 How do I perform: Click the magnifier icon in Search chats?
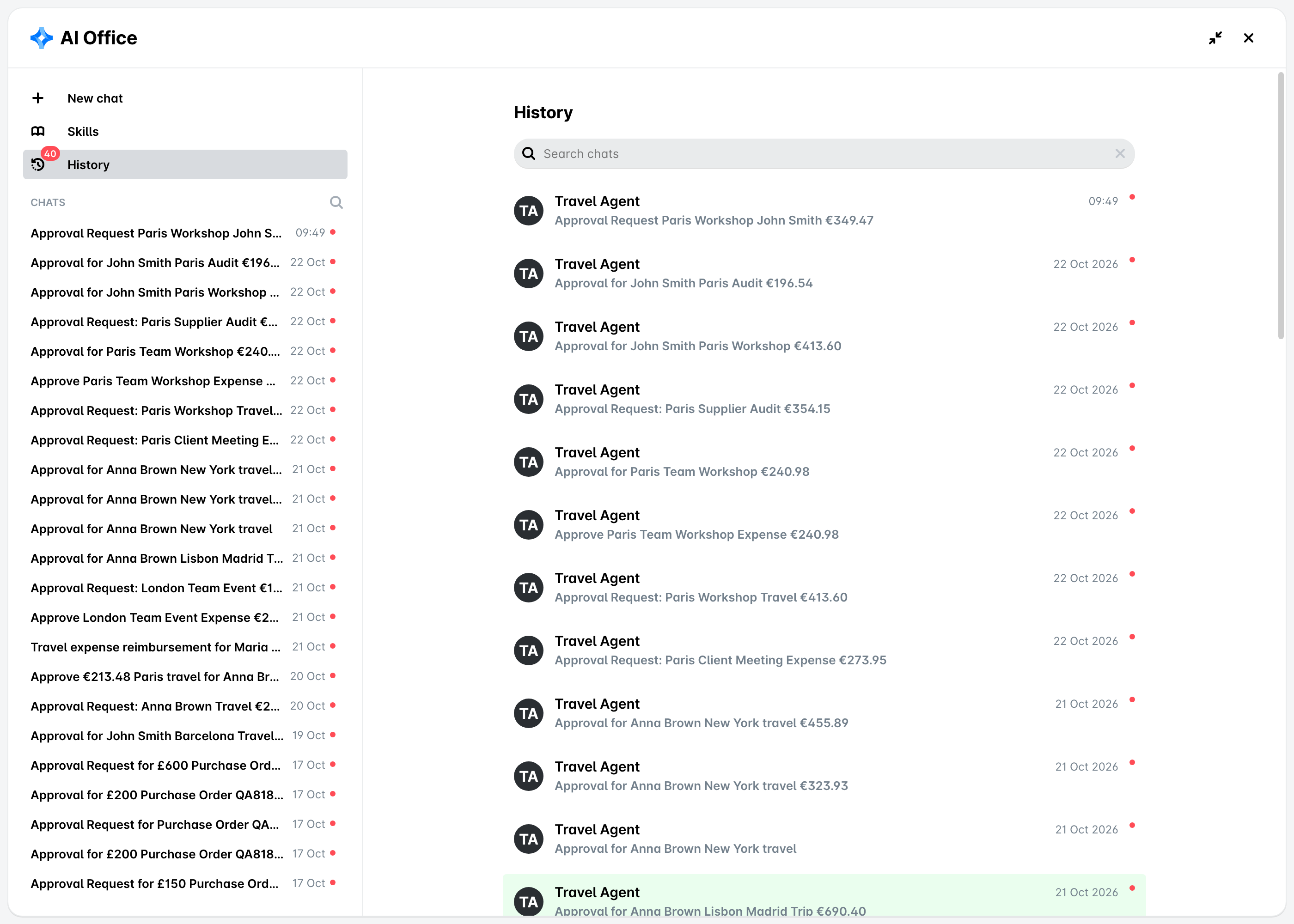[529, 154]
